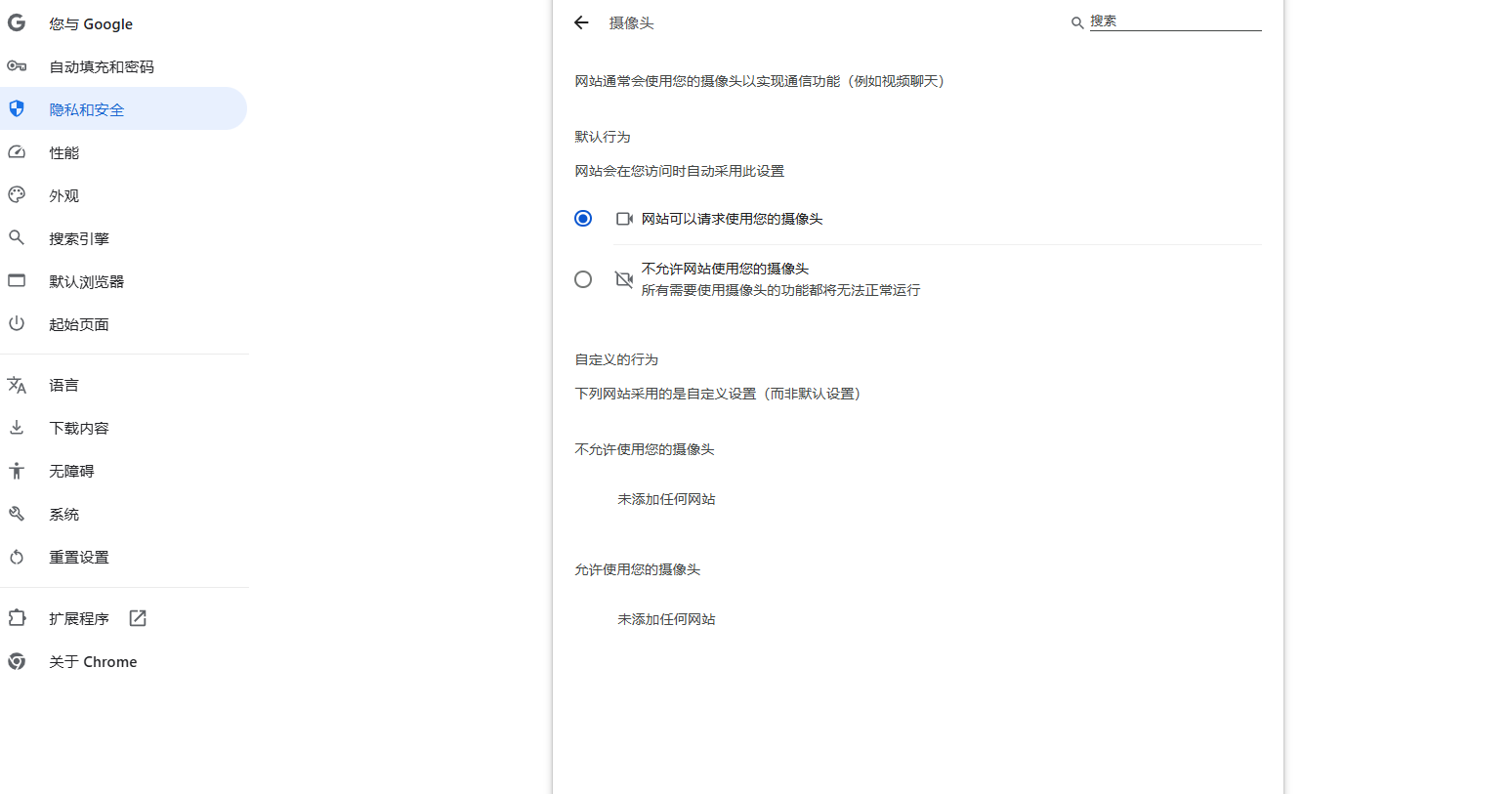Click the 自定义的行为 heading

616,359
